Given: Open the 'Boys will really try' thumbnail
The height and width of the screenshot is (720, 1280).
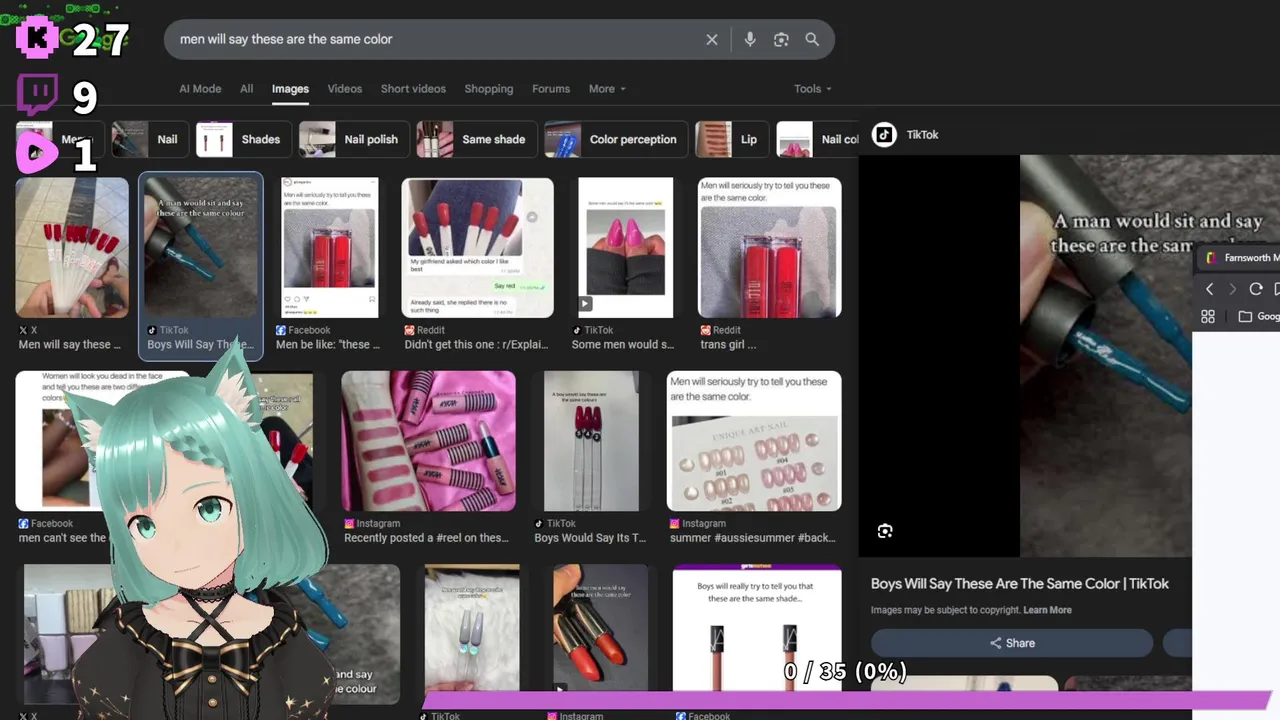Looking at the screenshot, I should point(757,630).
